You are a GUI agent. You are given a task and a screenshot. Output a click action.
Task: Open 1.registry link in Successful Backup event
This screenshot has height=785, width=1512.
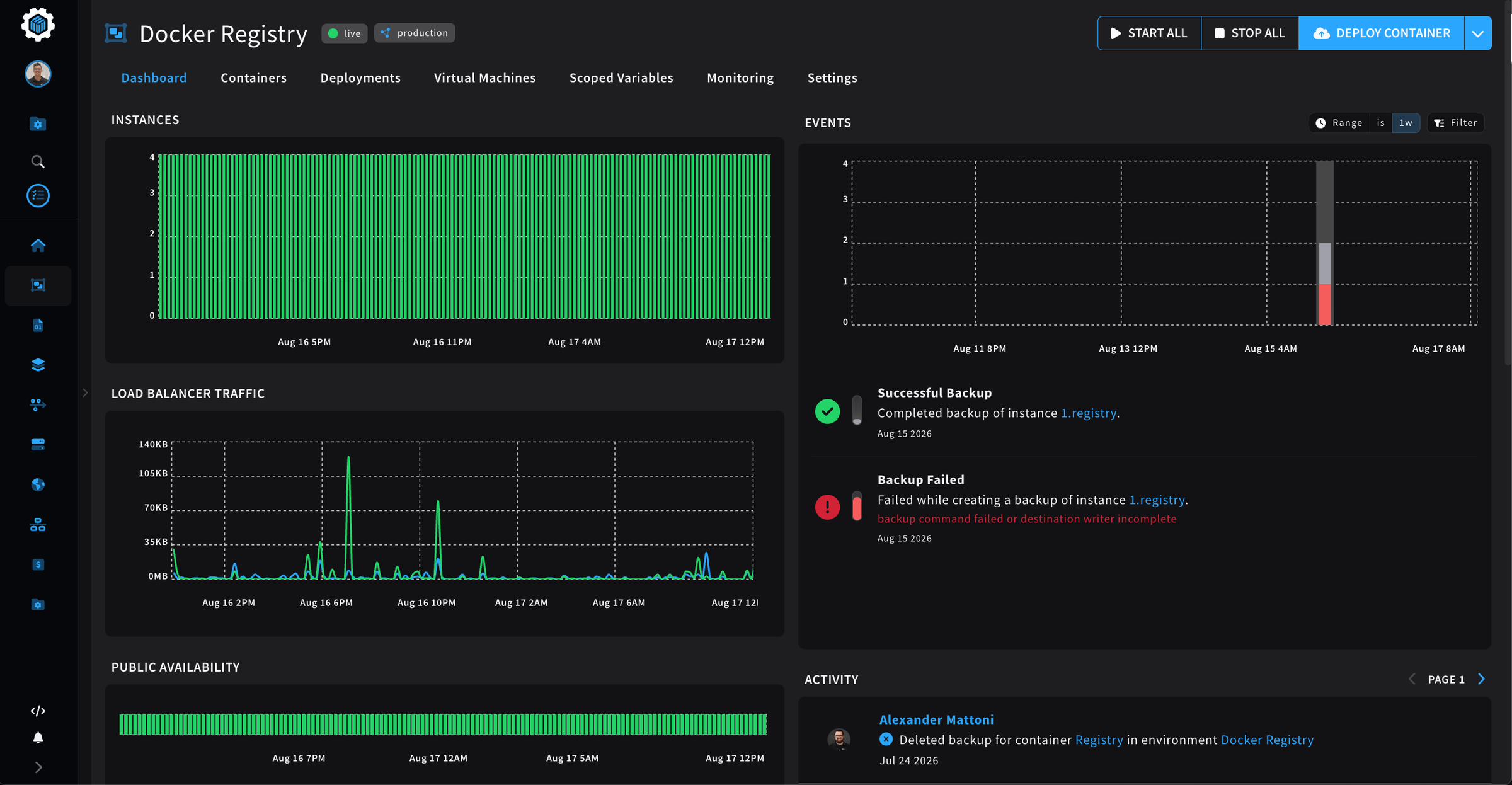click(1089, 413)
